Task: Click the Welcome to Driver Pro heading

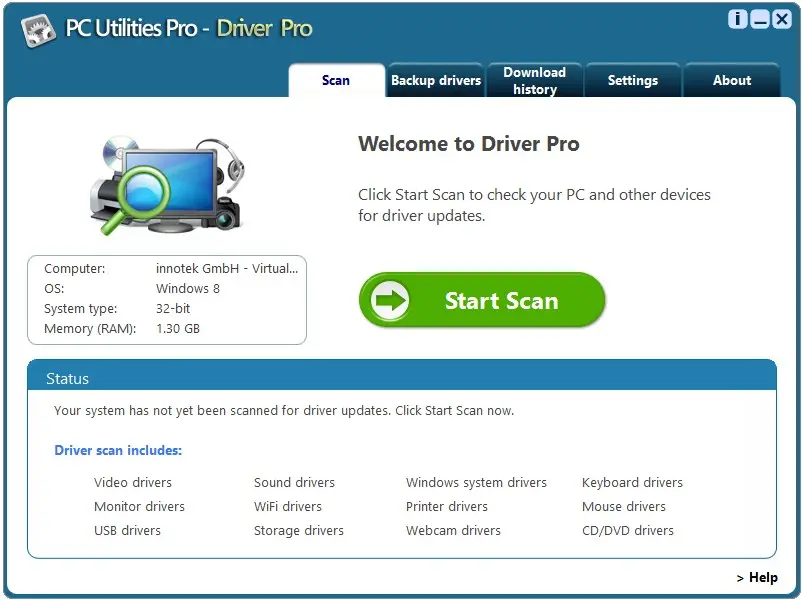Action: [x=469, y=144]
